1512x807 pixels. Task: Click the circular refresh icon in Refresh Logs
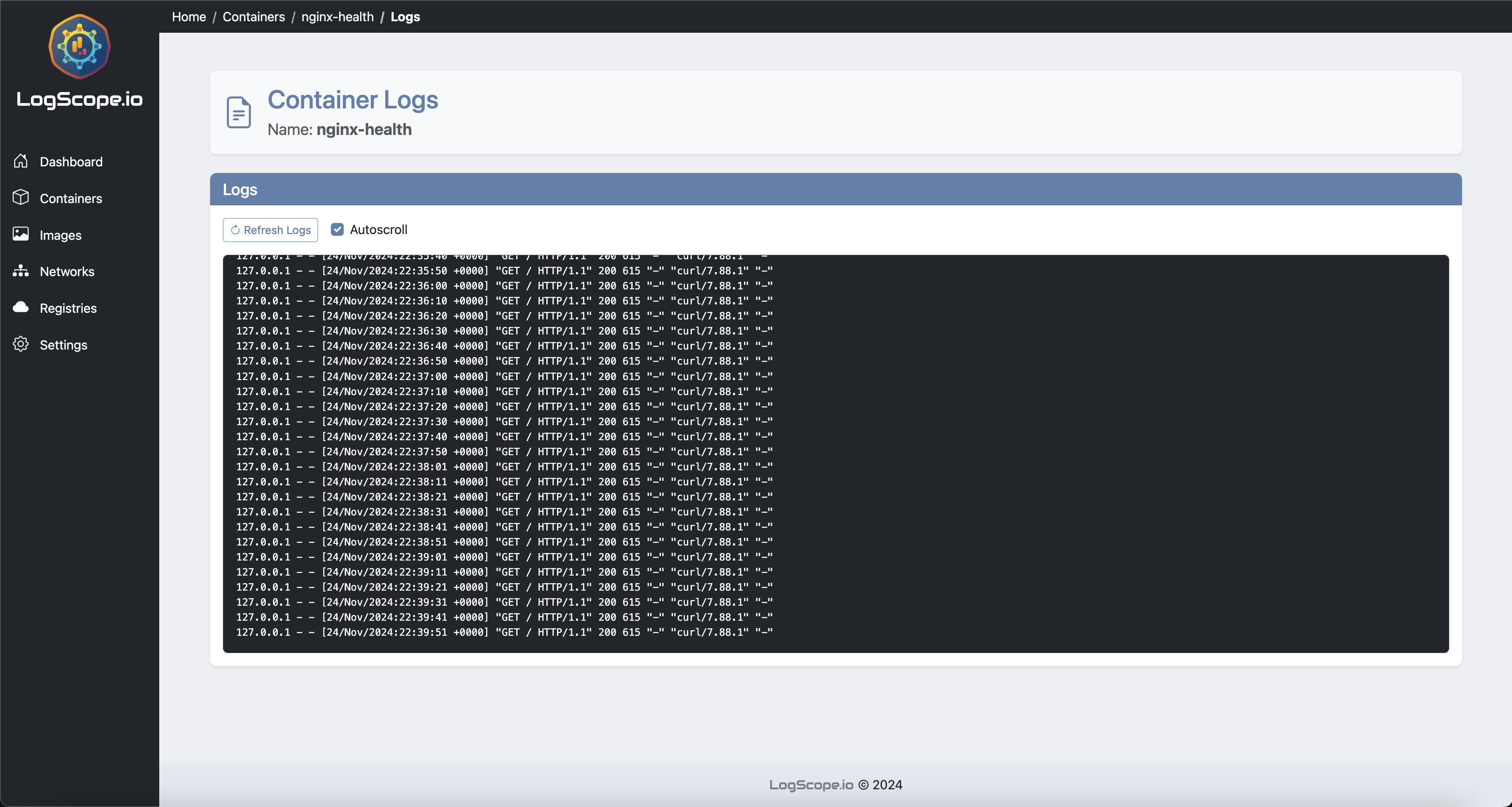click(235, 230)
